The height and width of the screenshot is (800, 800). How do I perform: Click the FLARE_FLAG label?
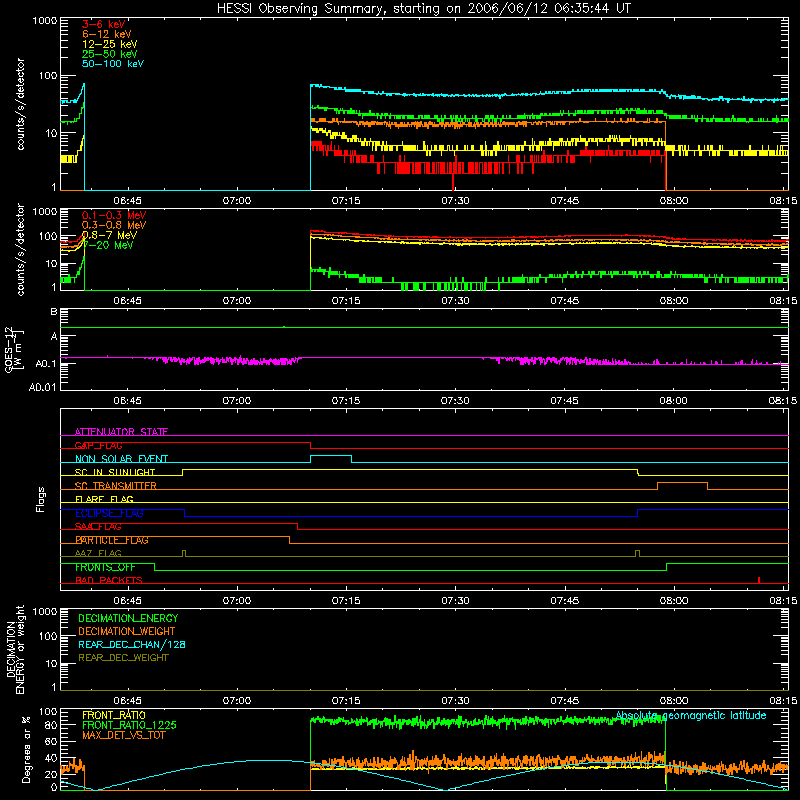click(104, 499)
